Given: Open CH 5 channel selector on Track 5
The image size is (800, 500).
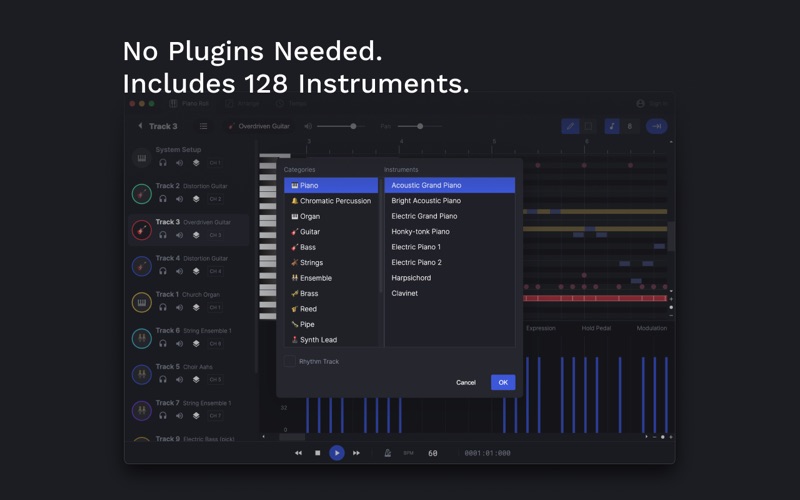Looking at the screenshot, I should pos(215,380).
